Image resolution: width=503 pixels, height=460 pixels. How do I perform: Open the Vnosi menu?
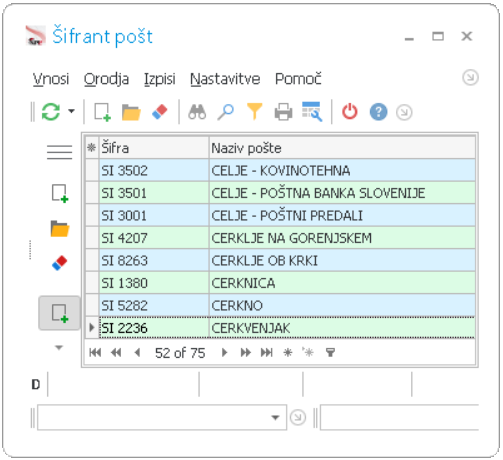(x=51, y=79)
